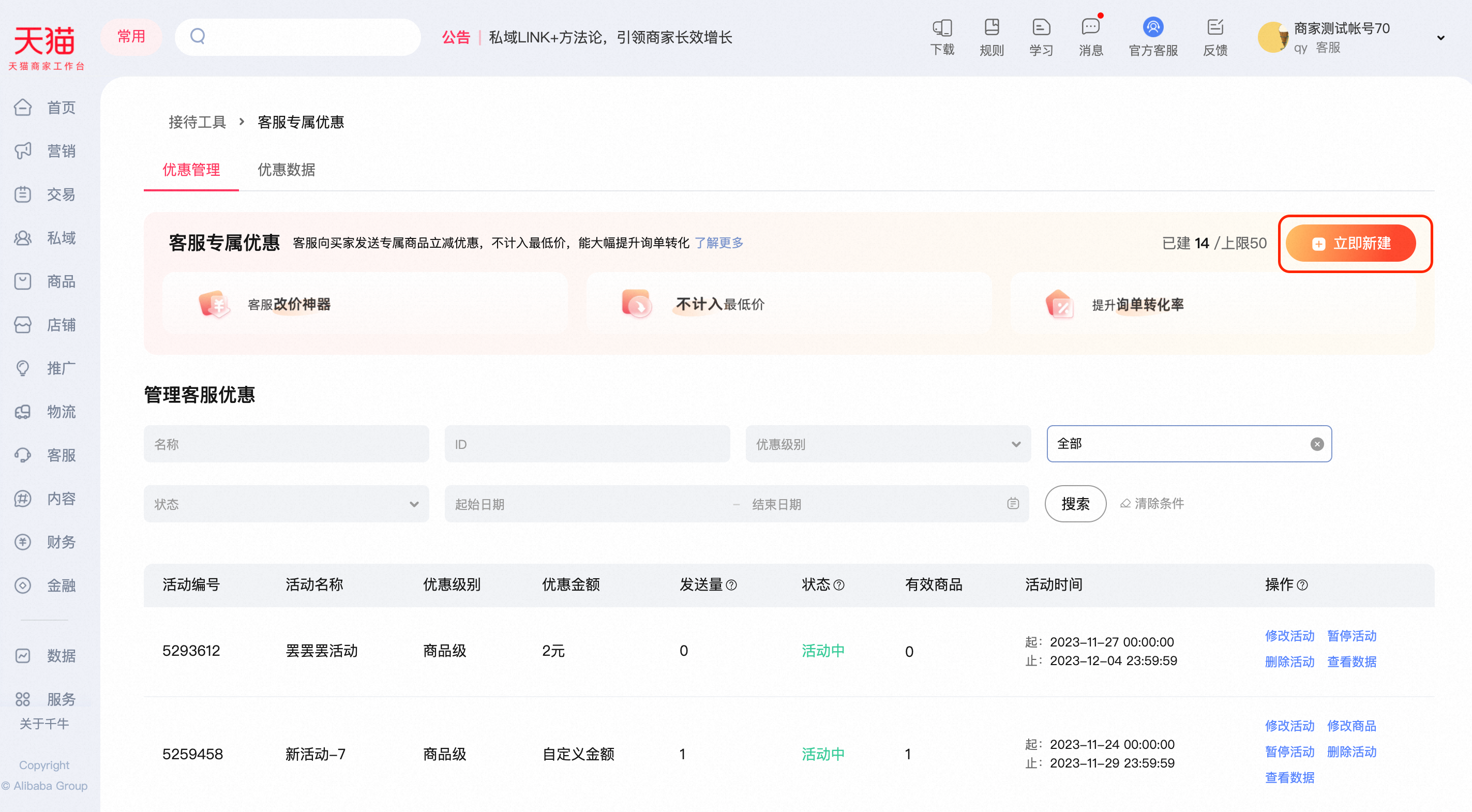Switch to the 优惠数据 tab
This screenshot has width=1472, height=812.
tap(286, 170)
